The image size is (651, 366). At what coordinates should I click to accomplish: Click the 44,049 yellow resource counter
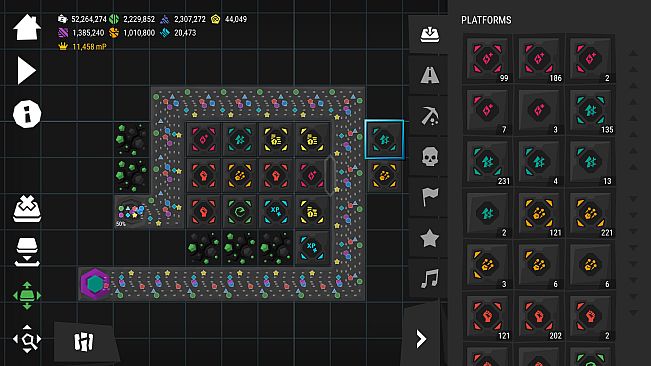(x=229, y=19)
